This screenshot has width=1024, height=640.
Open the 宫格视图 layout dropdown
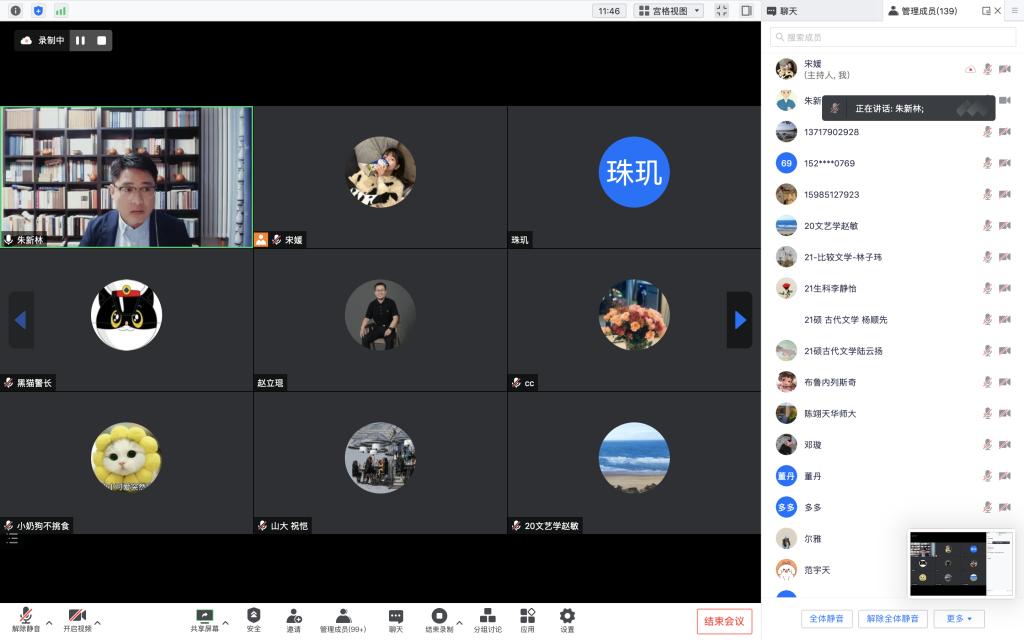(669, 11)
